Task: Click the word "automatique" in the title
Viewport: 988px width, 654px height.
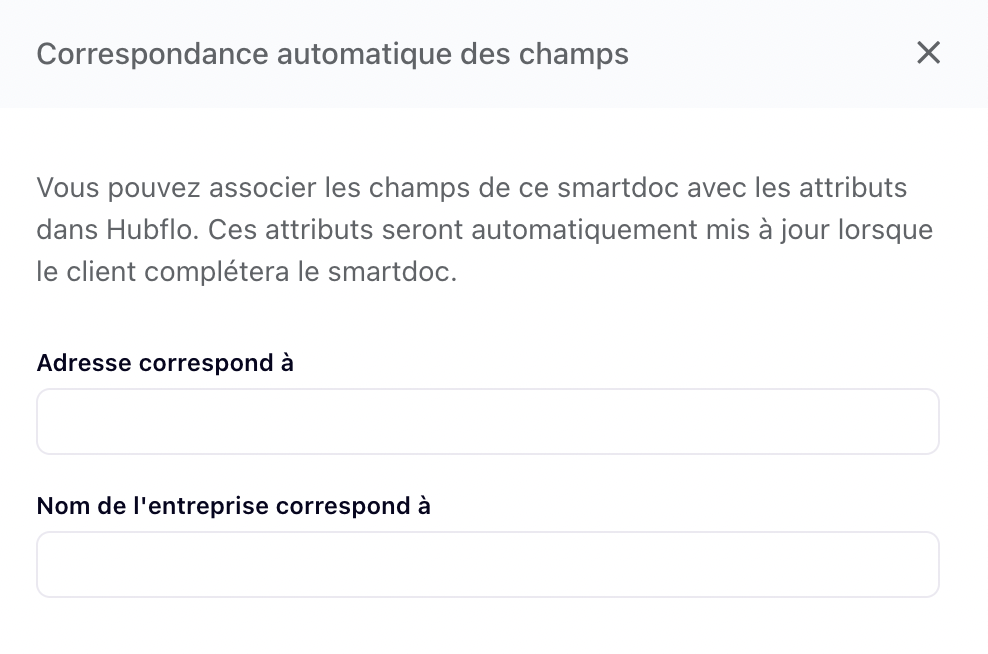Action: (364, 54)
